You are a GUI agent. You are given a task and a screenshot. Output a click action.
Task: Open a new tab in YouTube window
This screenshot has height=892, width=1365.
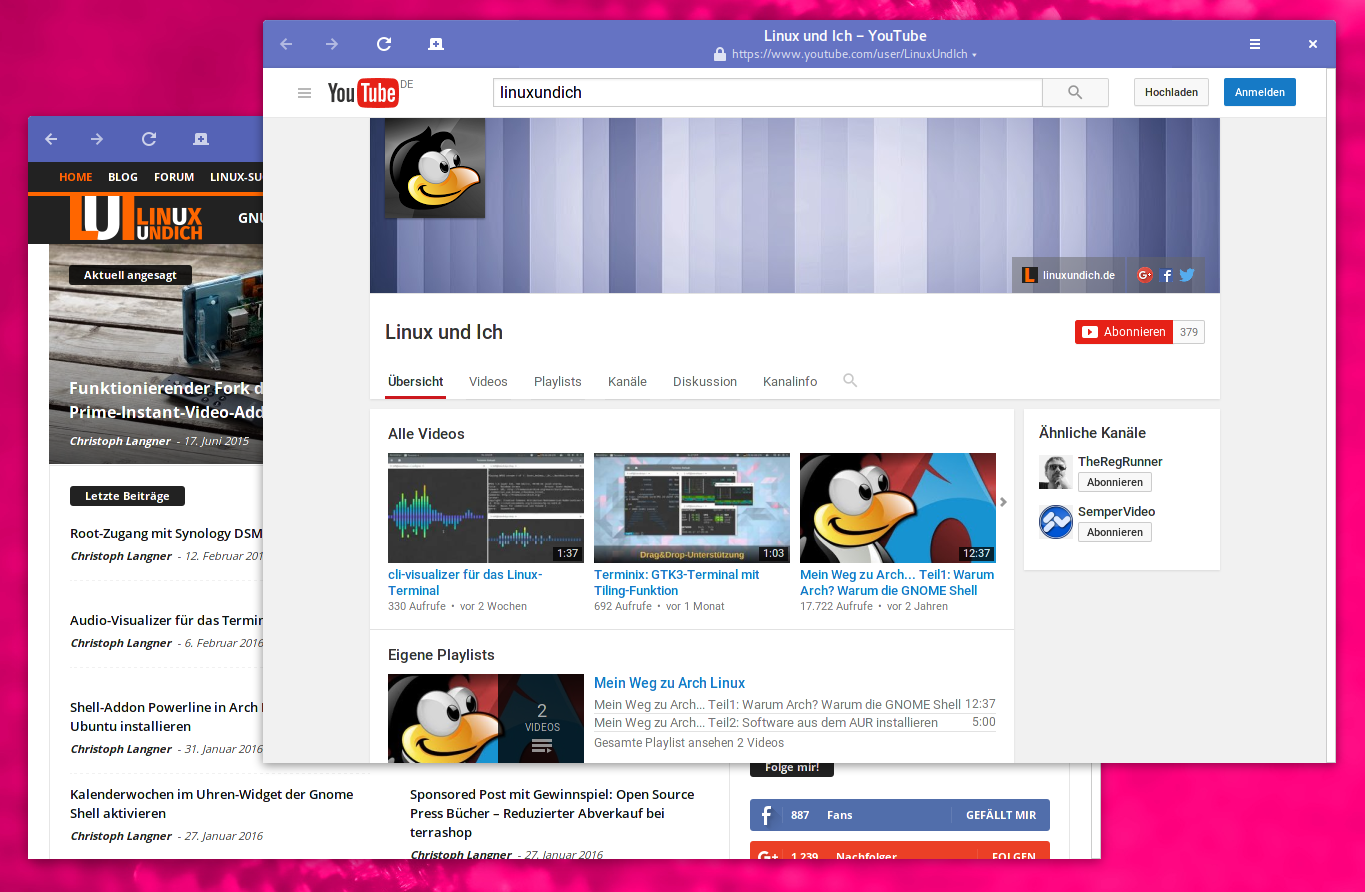coord(436,44)
